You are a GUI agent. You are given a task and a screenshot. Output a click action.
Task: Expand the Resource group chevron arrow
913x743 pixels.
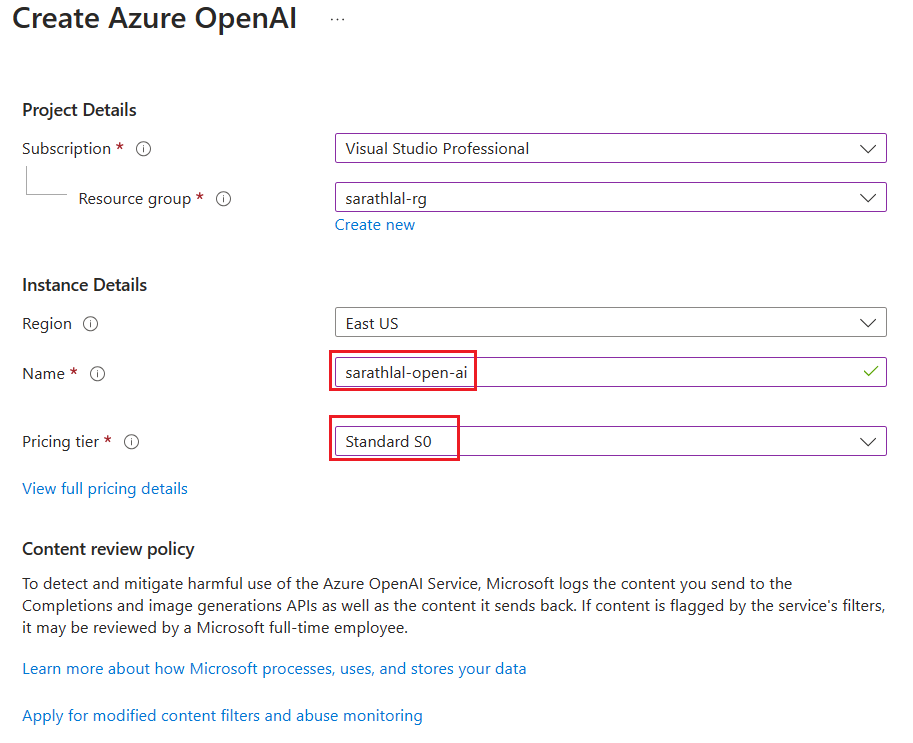[x=868, y=197]
